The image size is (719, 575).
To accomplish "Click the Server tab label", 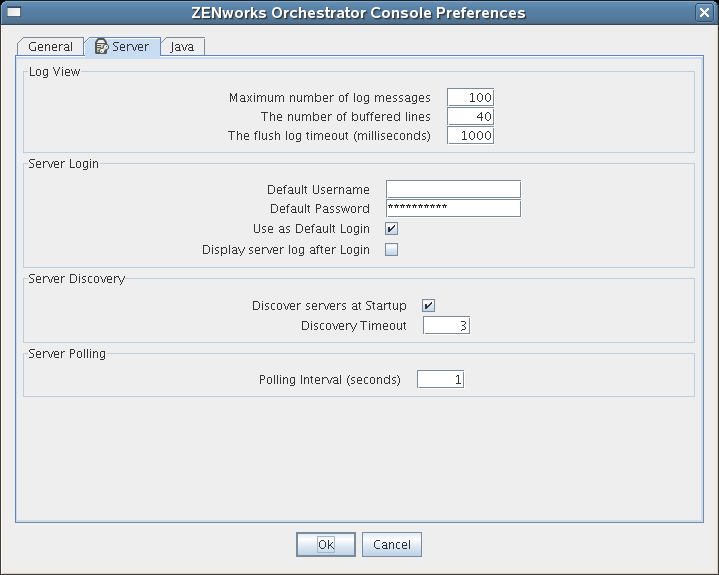I will 131,47.
